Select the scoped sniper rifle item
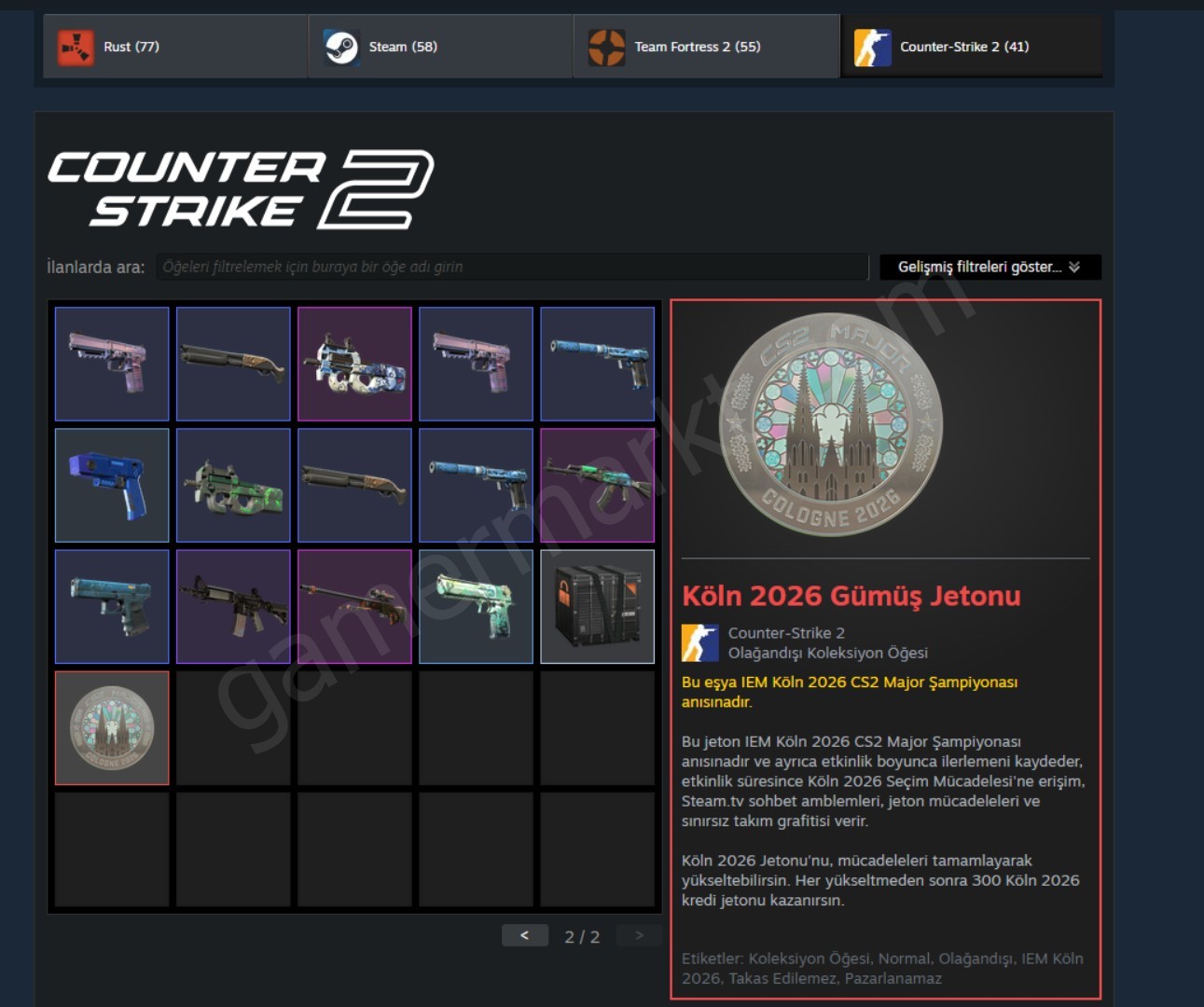 tap(354, 606)
